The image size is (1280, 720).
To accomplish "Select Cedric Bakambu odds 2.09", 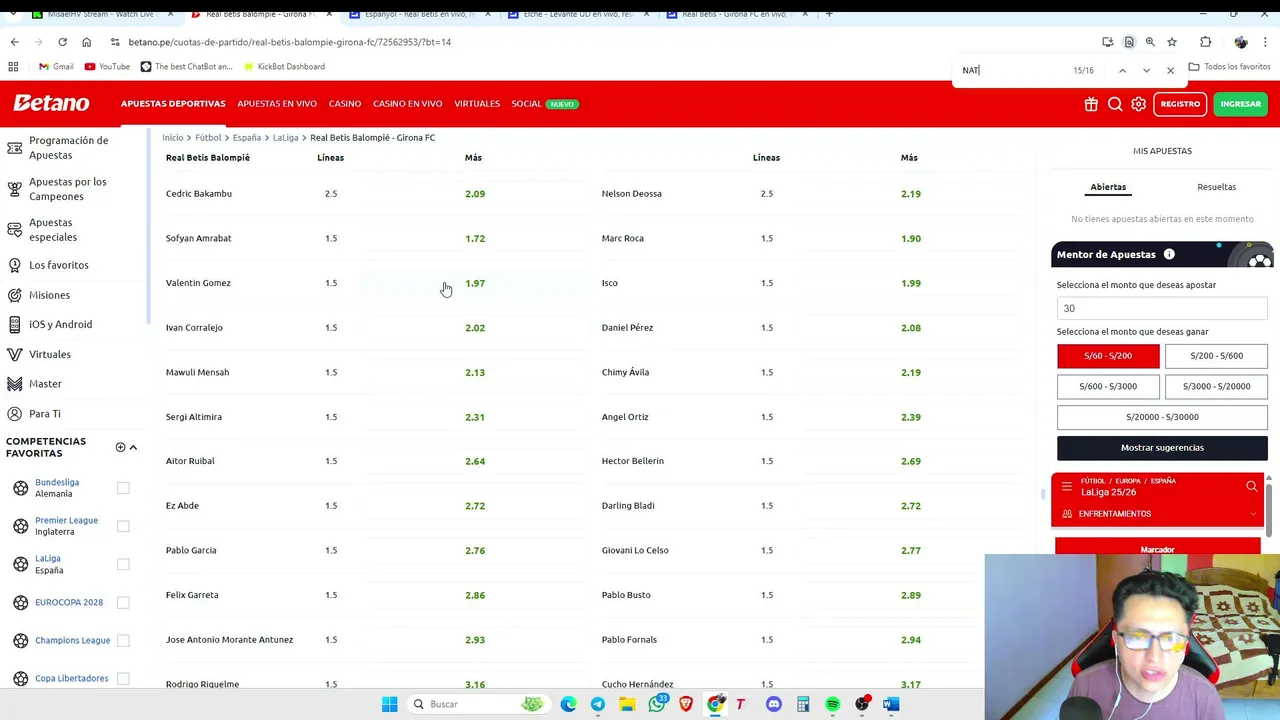I will (475, 194).
